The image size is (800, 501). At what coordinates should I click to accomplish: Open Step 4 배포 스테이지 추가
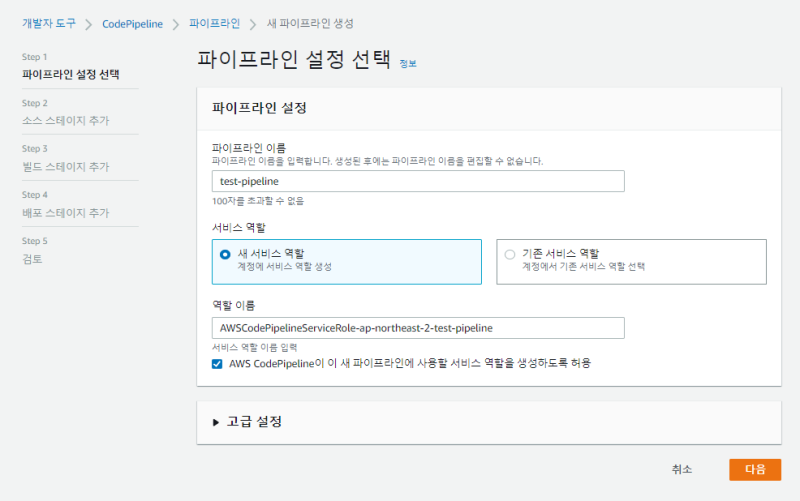pos(66,212)
